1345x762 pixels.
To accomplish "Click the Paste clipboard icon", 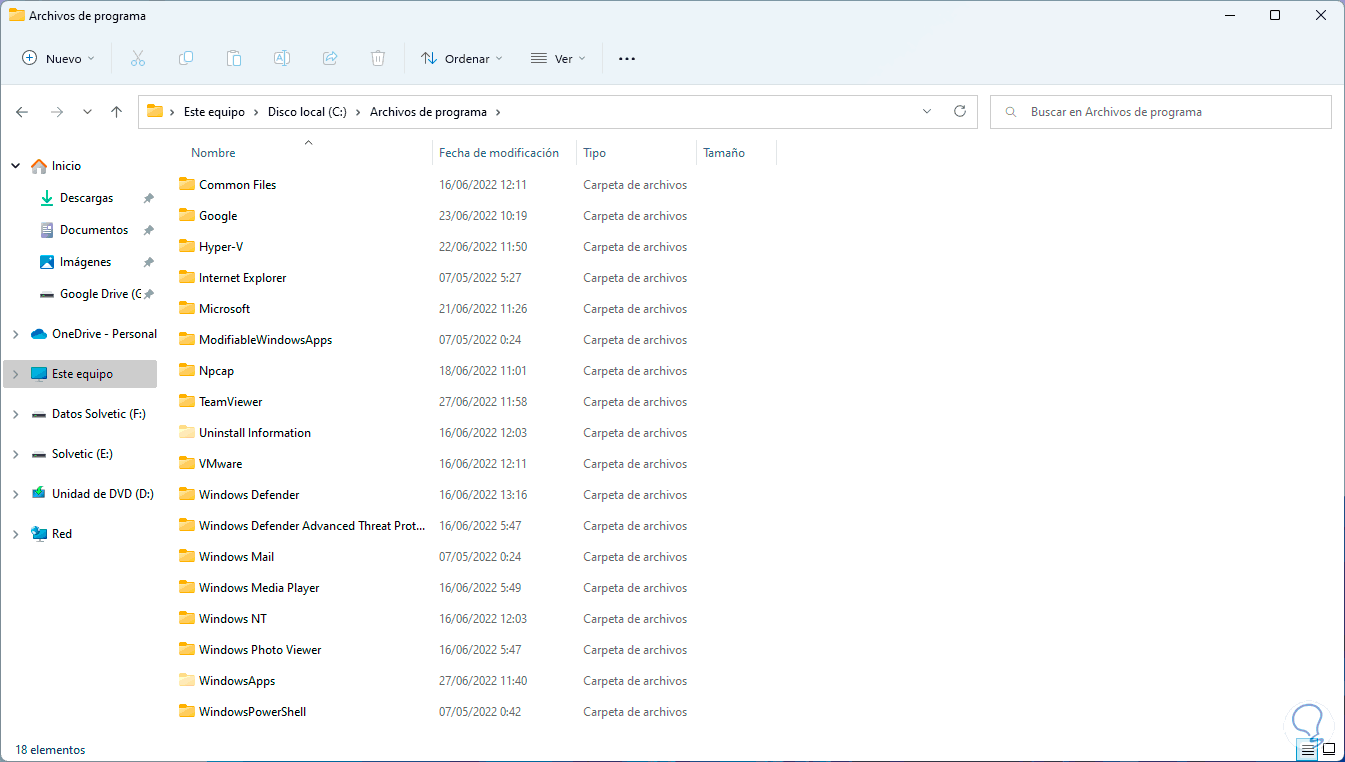I will (x=234, y=59).
